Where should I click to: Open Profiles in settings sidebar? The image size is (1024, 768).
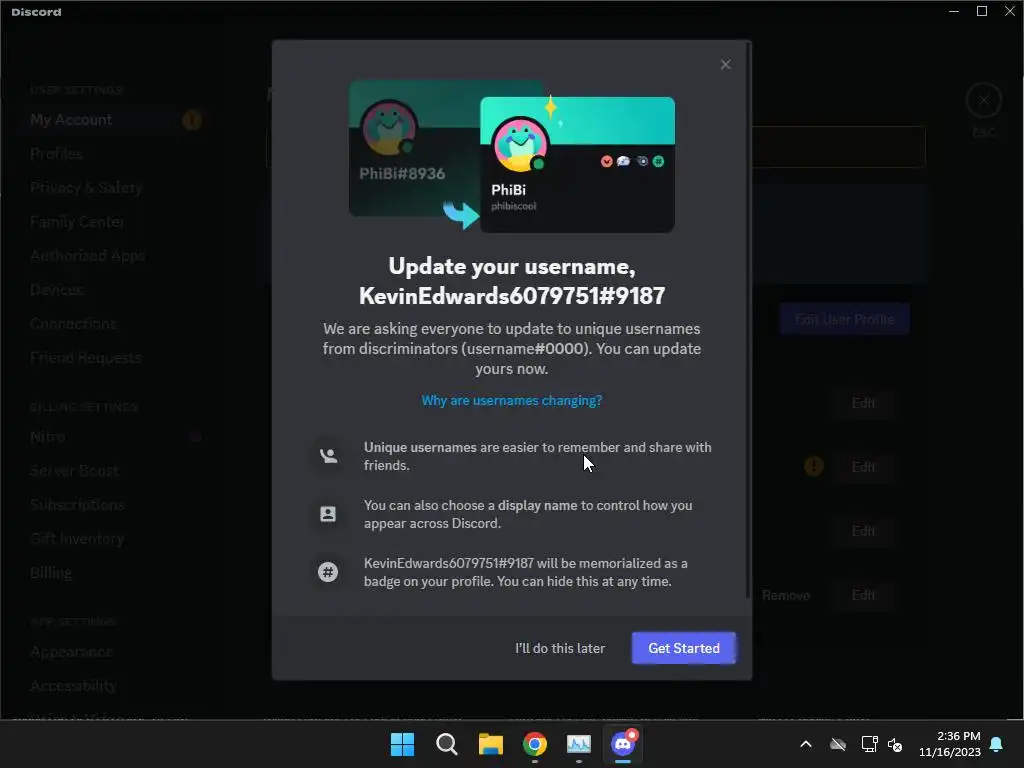(56, 153)
